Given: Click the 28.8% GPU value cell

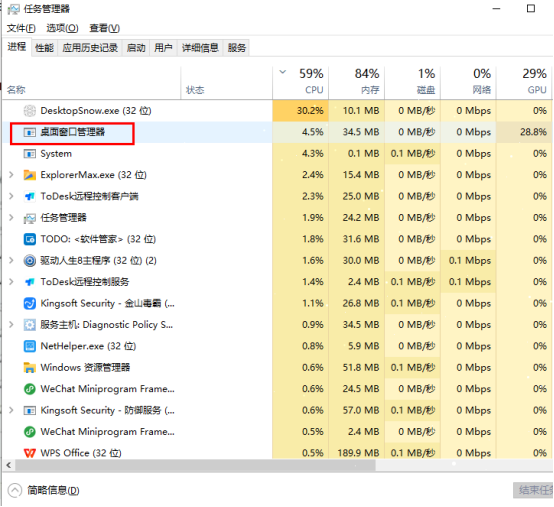Looking at the screenshot, I should pyautogui.click(x=524, y=132).
